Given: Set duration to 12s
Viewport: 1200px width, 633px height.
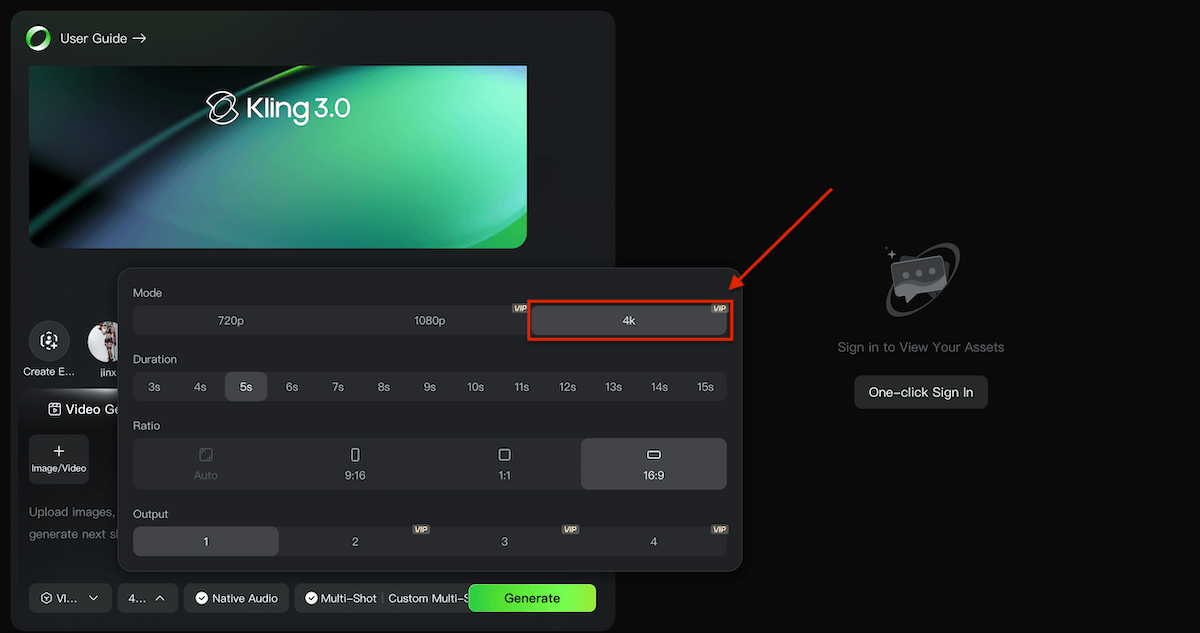Looking at the screenshot, I should [567, 387].
